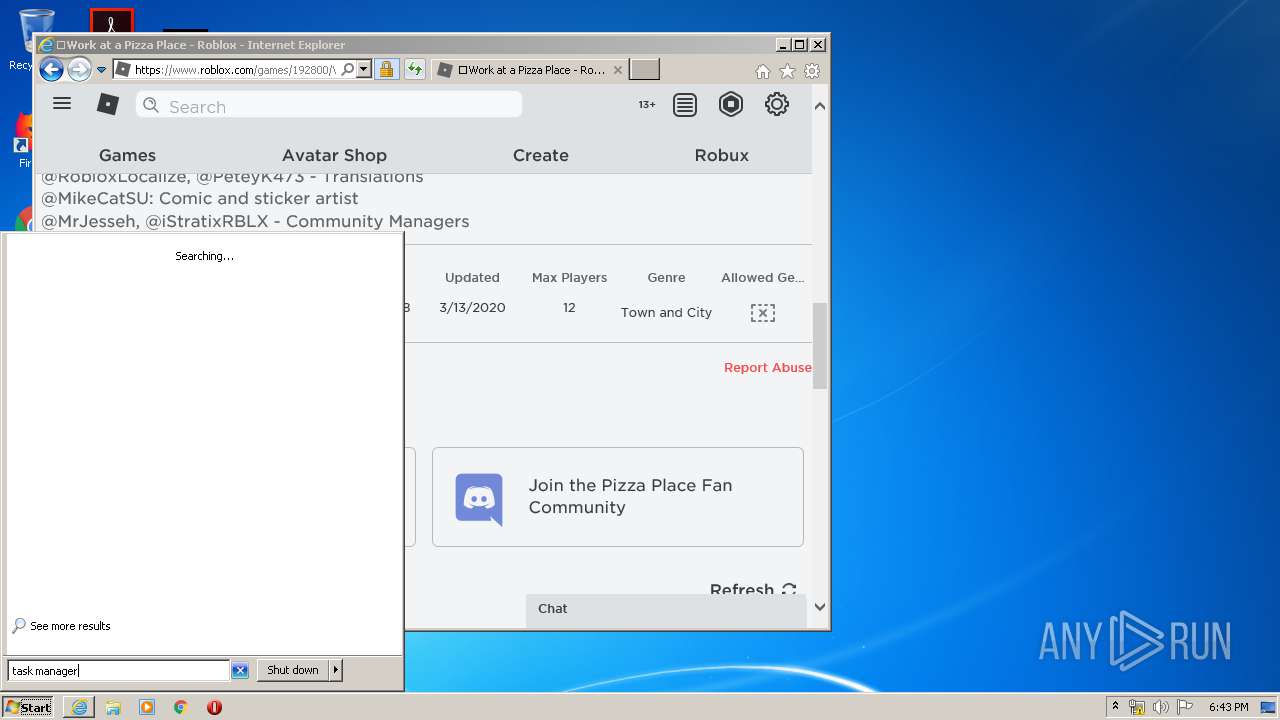The width and height of the screenshot is (1280, 720).
Task: Click the vertical scrollbar thumb
Action: pos(820,345)
